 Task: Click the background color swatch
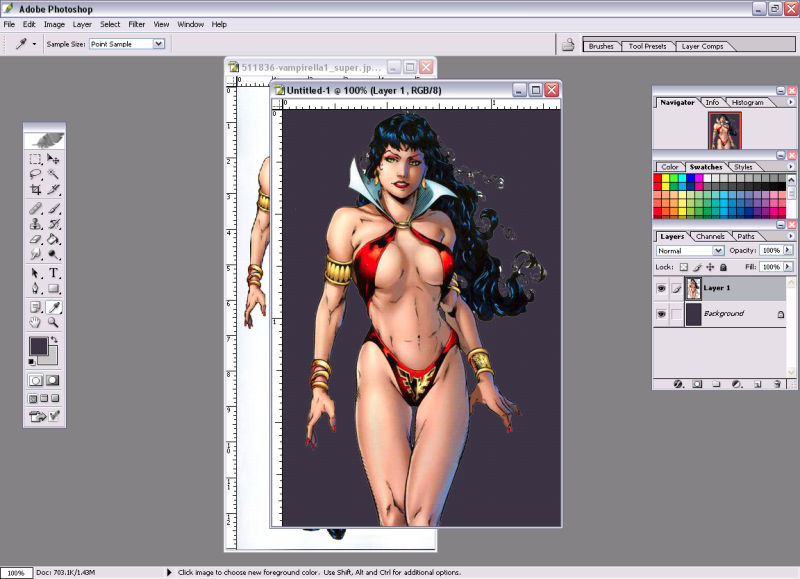coord(52,358)
